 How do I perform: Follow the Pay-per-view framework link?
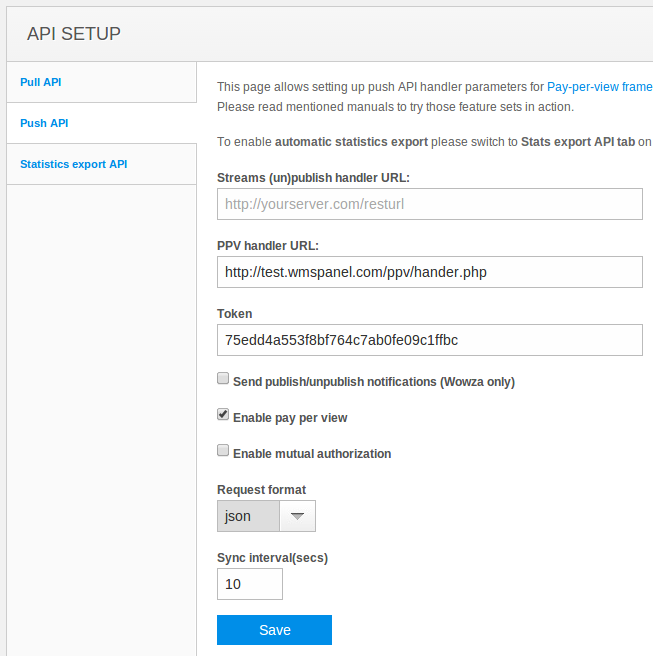[599, 87]
